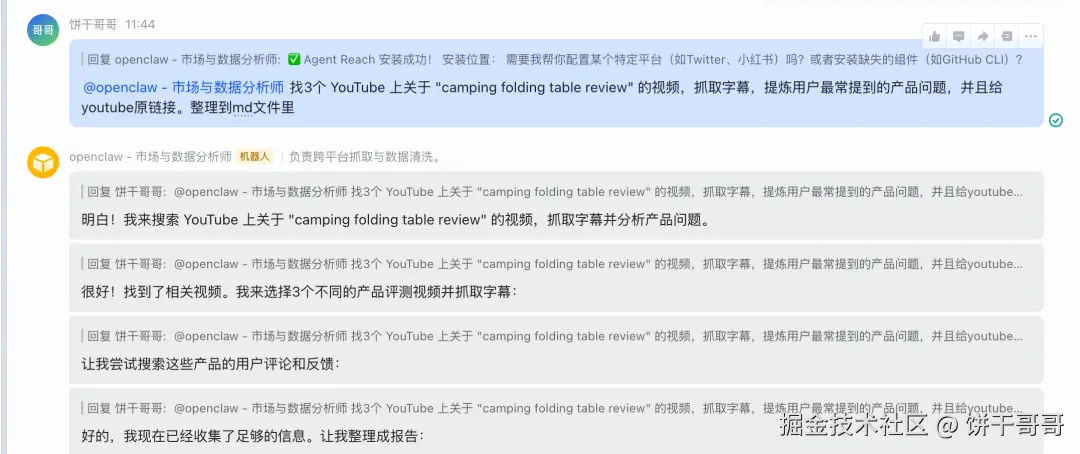
Task: Click the green read-status check mark
Action: click(1055, 121)
